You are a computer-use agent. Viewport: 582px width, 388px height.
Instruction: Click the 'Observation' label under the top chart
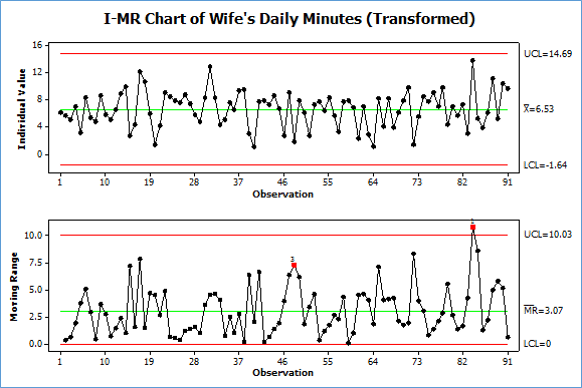(283, 194)
